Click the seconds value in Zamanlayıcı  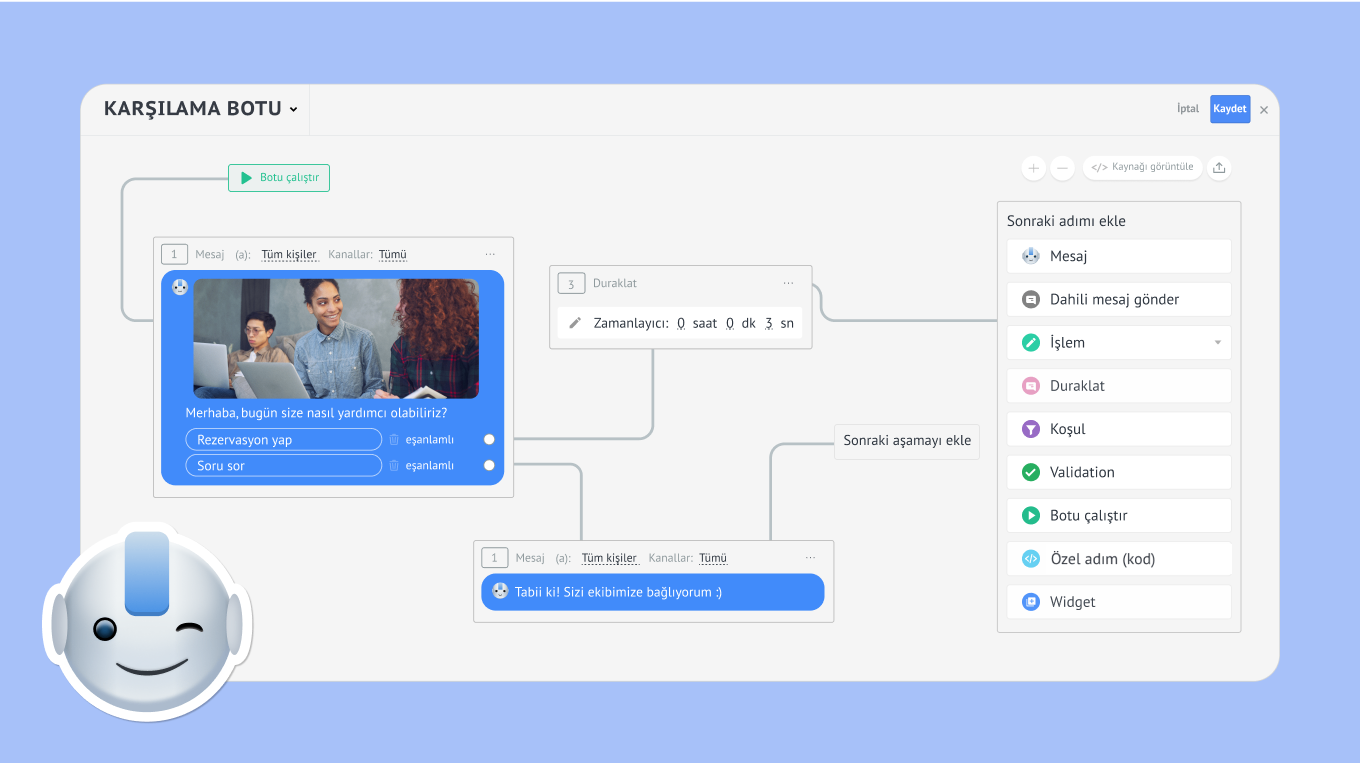pyautogui.click(x=768, y=324)
